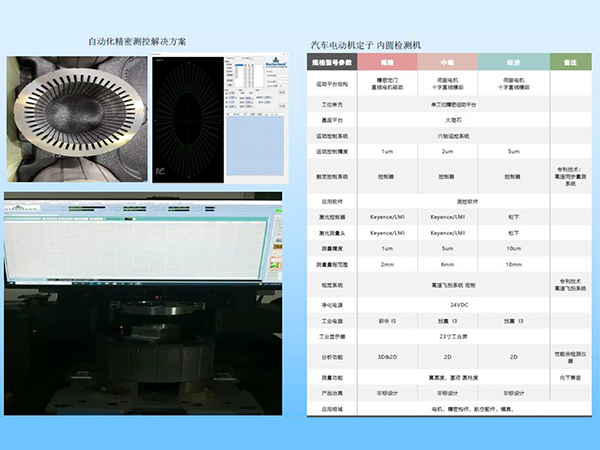The image size is (600, 450).
Task: Click the stator lamination photo
Action: (x=76, y=119)
